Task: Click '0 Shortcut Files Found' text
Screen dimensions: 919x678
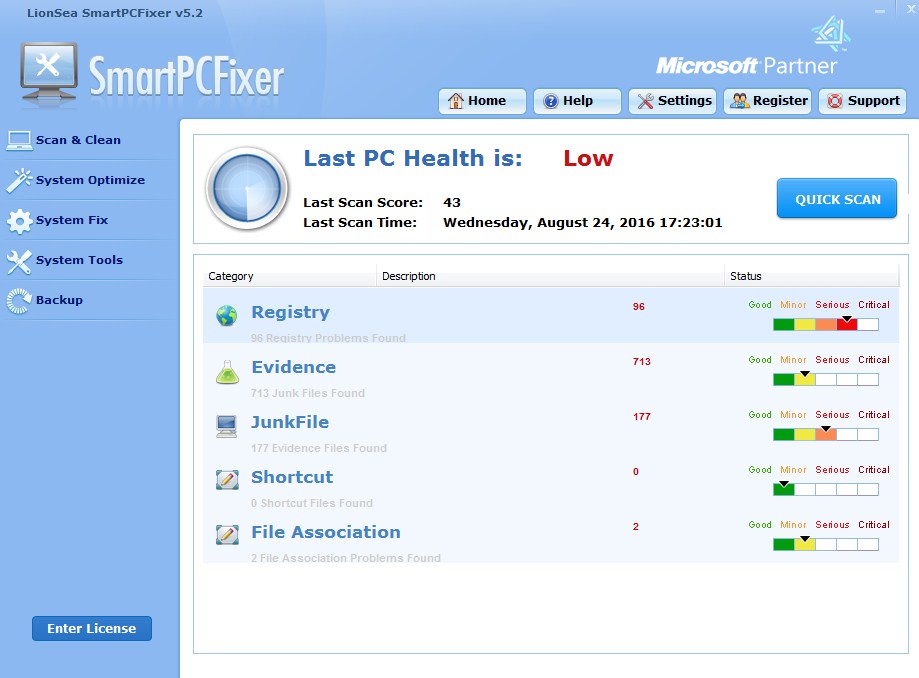Action: (x=312, y=503)
